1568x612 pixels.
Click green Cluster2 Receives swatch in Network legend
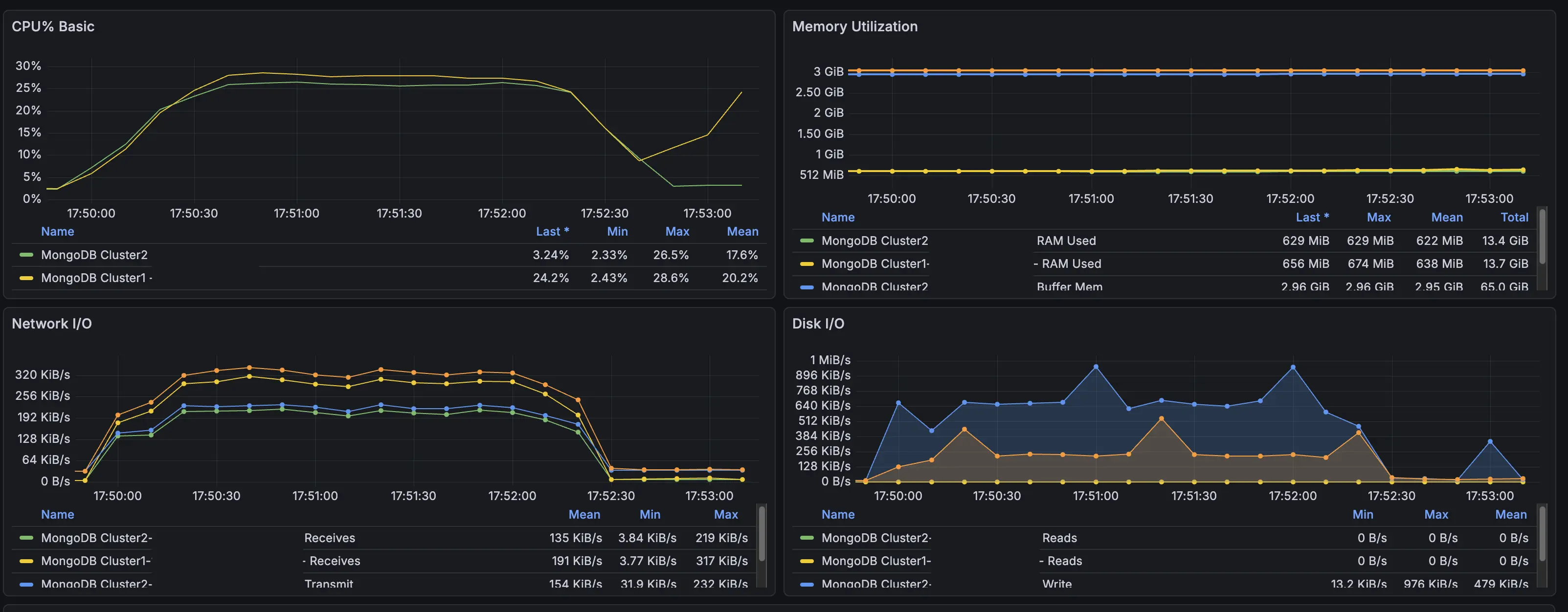(x=26, y=538)
